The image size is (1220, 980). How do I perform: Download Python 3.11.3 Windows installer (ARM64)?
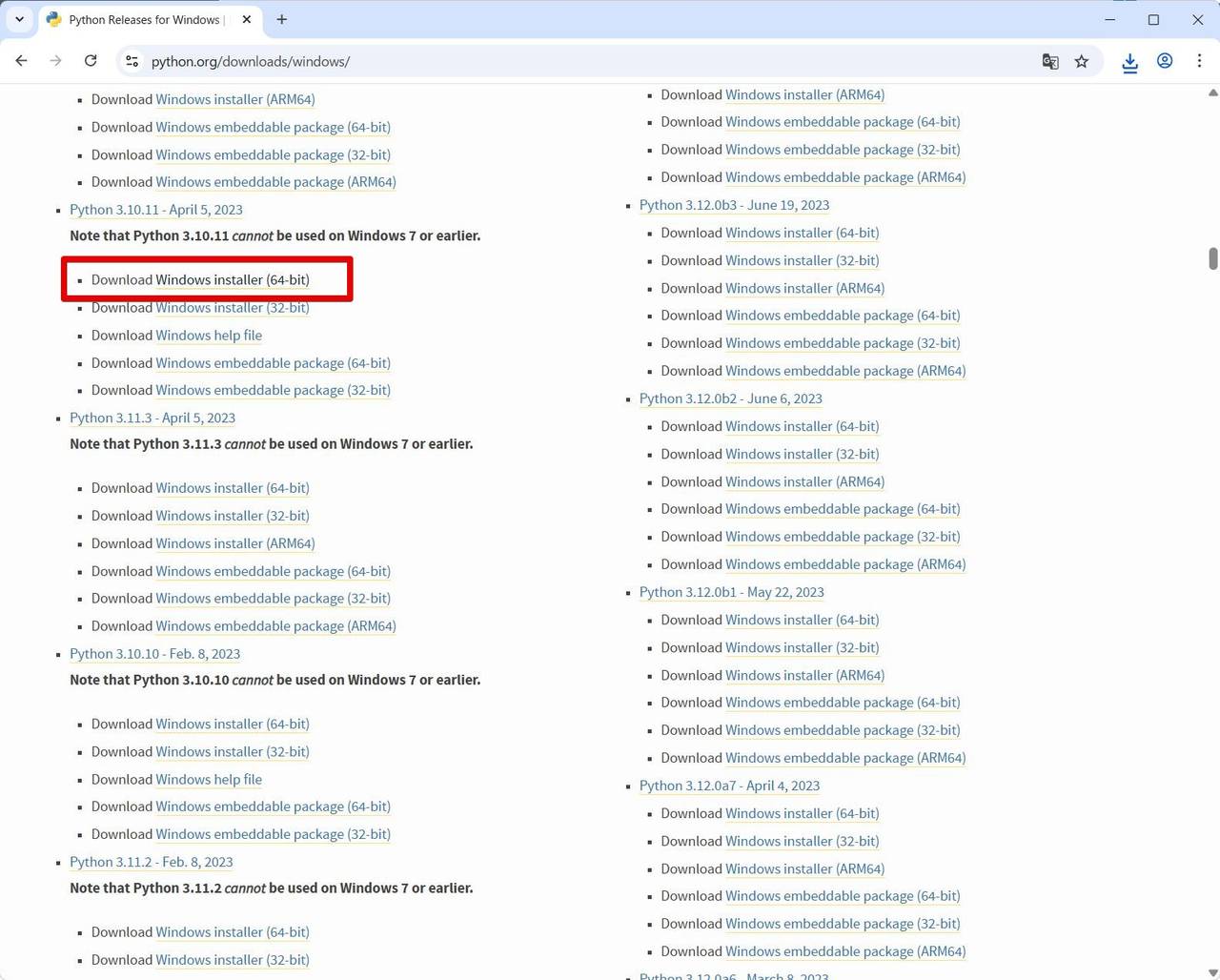click(x=235, y=542)
